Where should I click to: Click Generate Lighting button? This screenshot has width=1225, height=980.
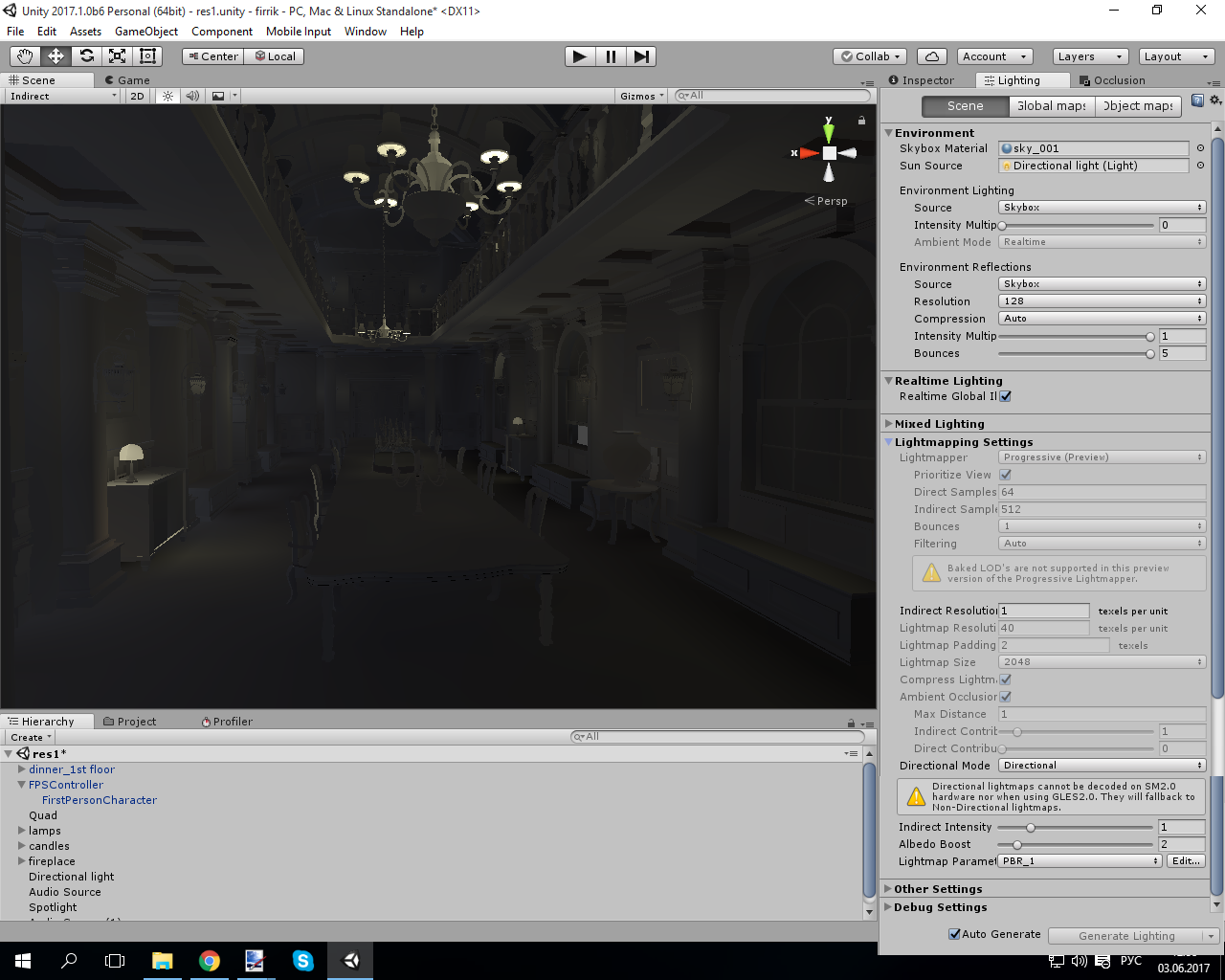pos(1126,936)
